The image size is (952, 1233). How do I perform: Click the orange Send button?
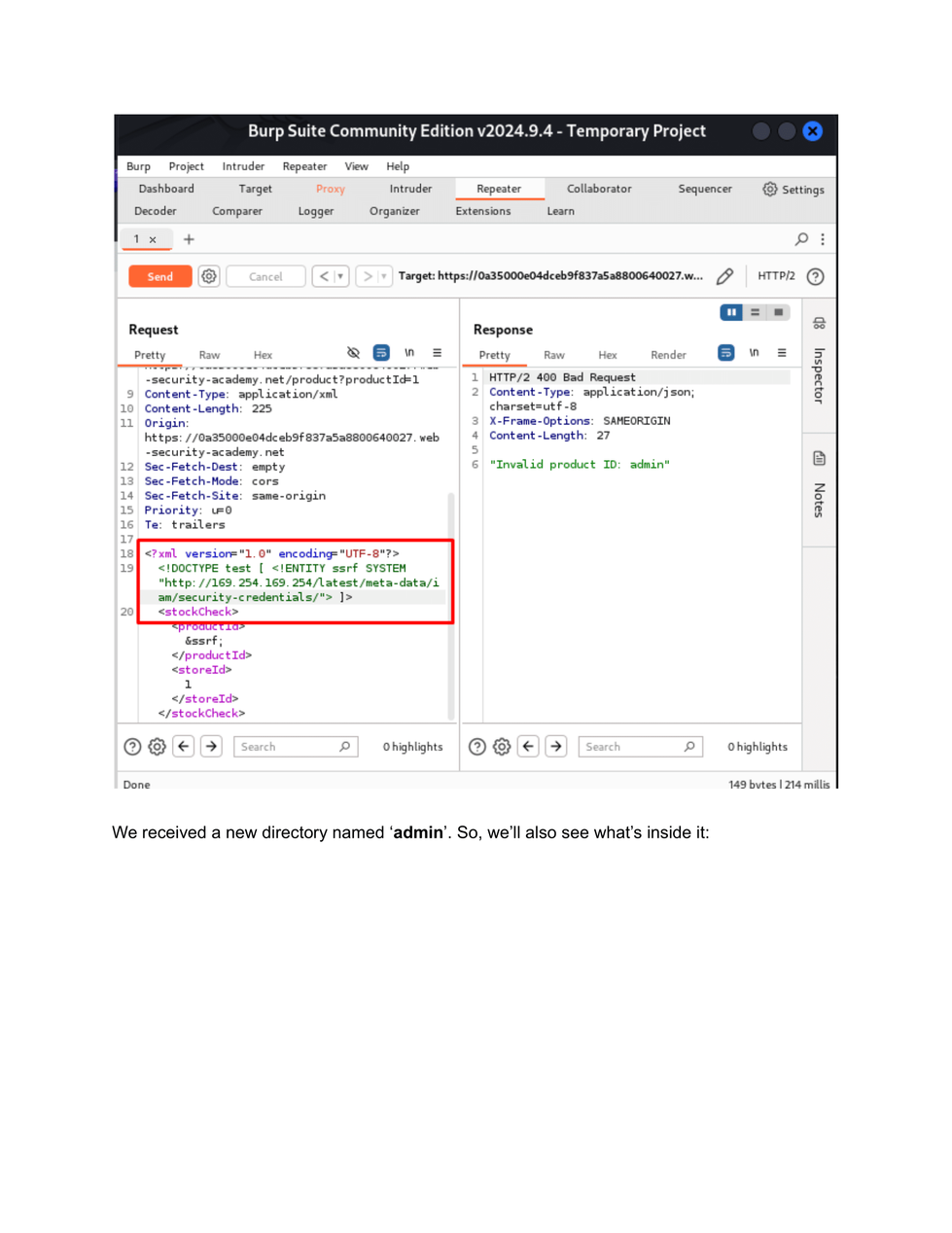(x=160, y=277)
